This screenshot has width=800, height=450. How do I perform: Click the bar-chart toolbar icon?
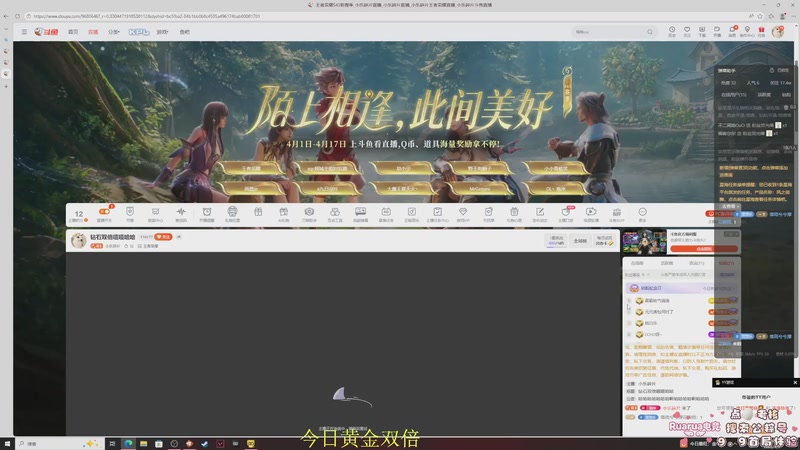point(616,214)
